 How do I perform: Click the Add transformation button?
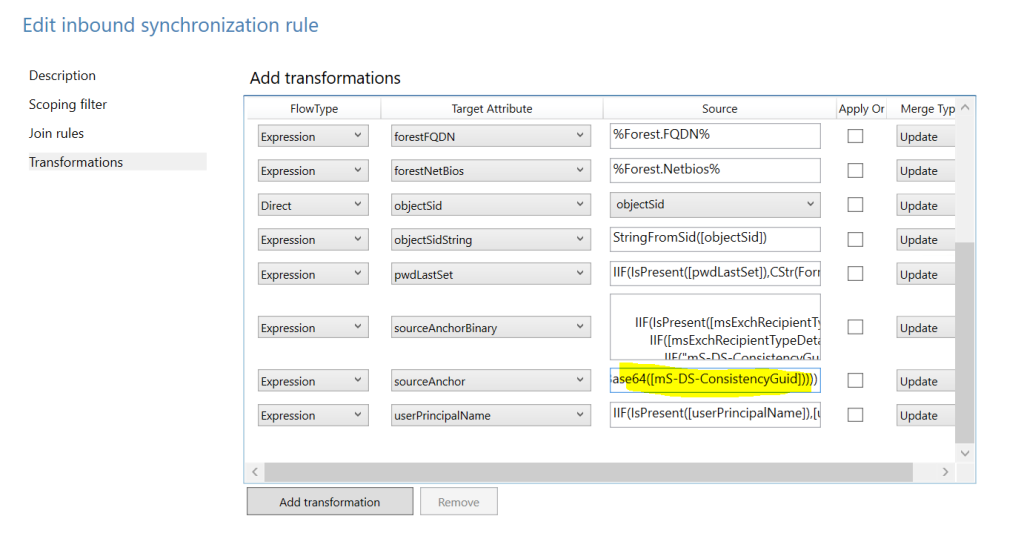[x=330, y=502]
